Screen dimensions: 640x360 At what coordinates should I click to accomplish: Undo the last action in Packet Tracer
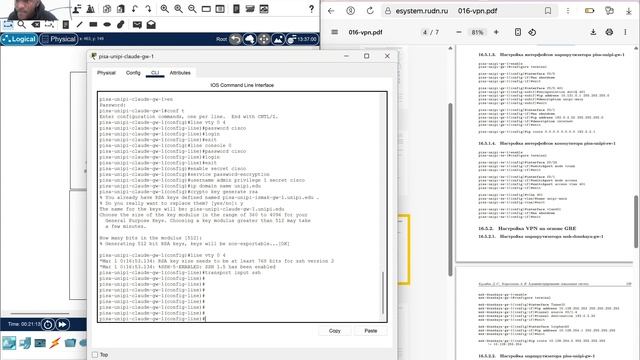point(135,9)
